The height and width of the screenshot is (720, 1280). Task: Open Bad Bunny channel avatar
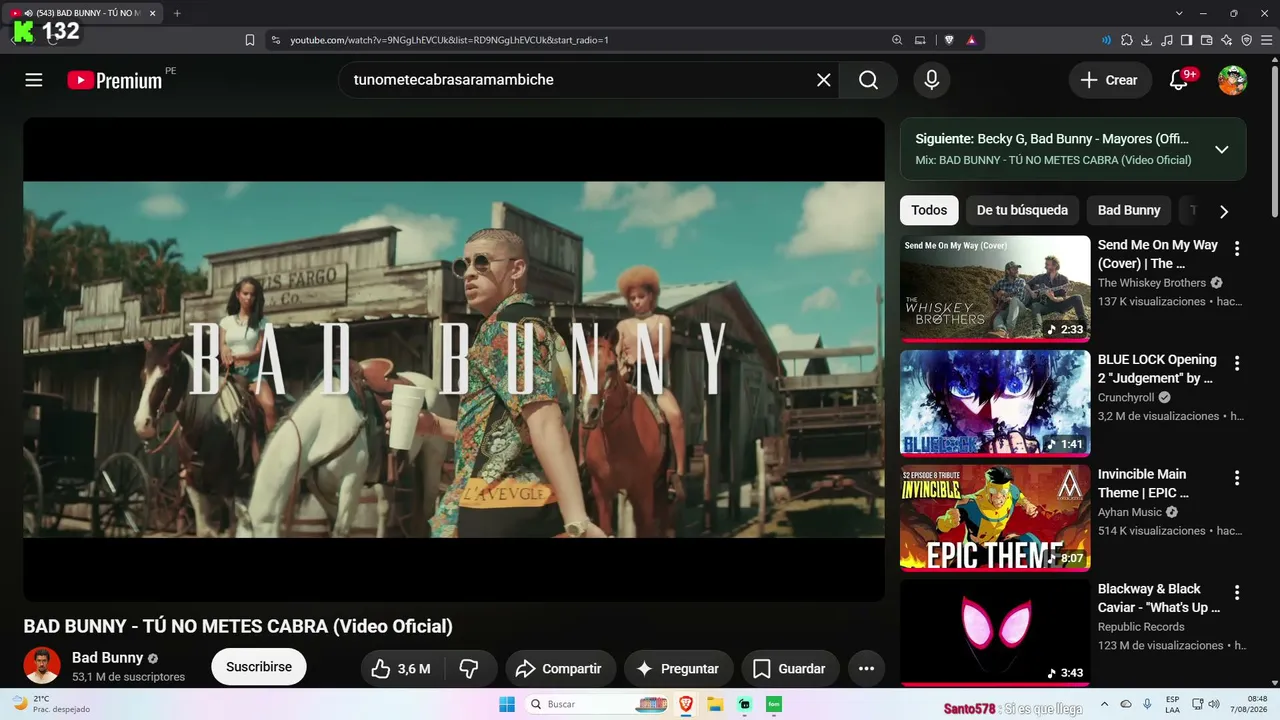click(42, 666)
